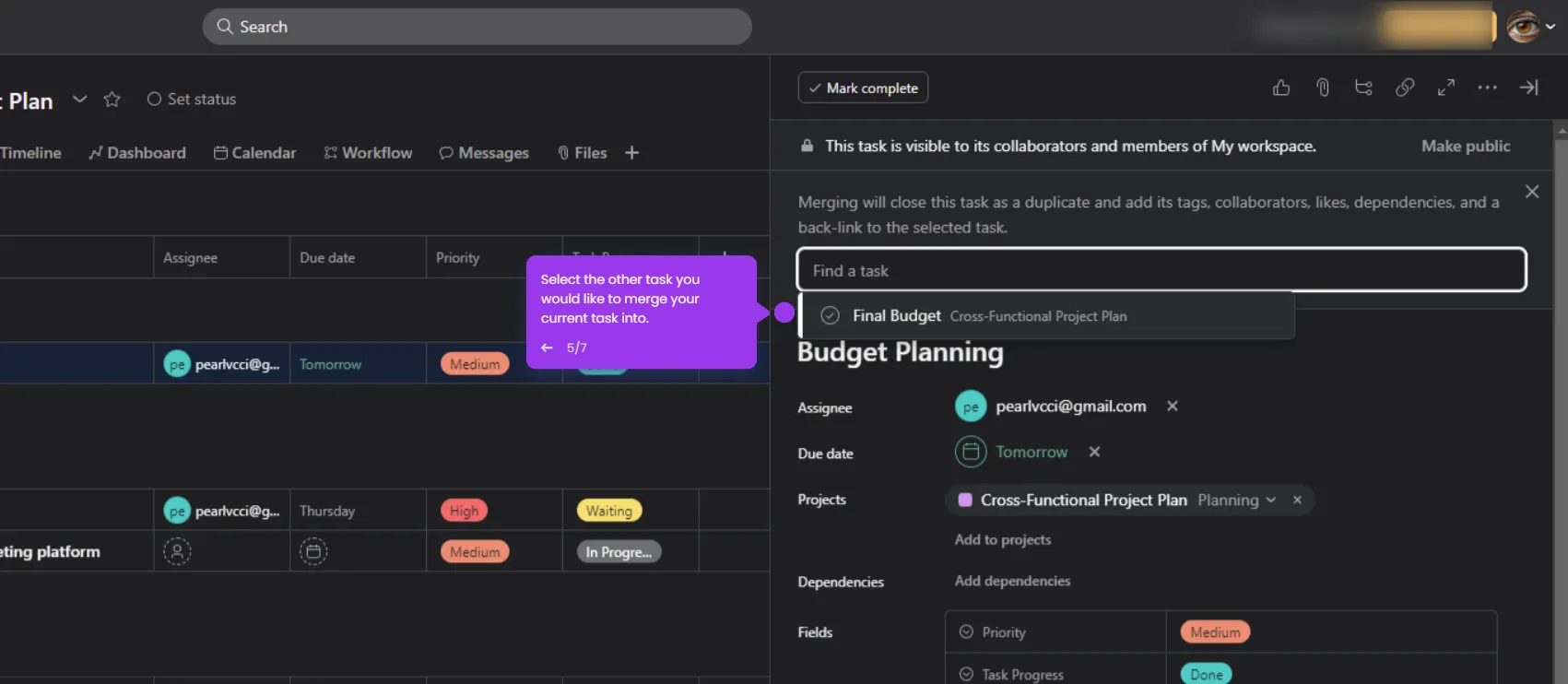This screenshot has width=1568, height=684.
Task: Mark complete the Budget Planning task
Action: pos(863,88)
